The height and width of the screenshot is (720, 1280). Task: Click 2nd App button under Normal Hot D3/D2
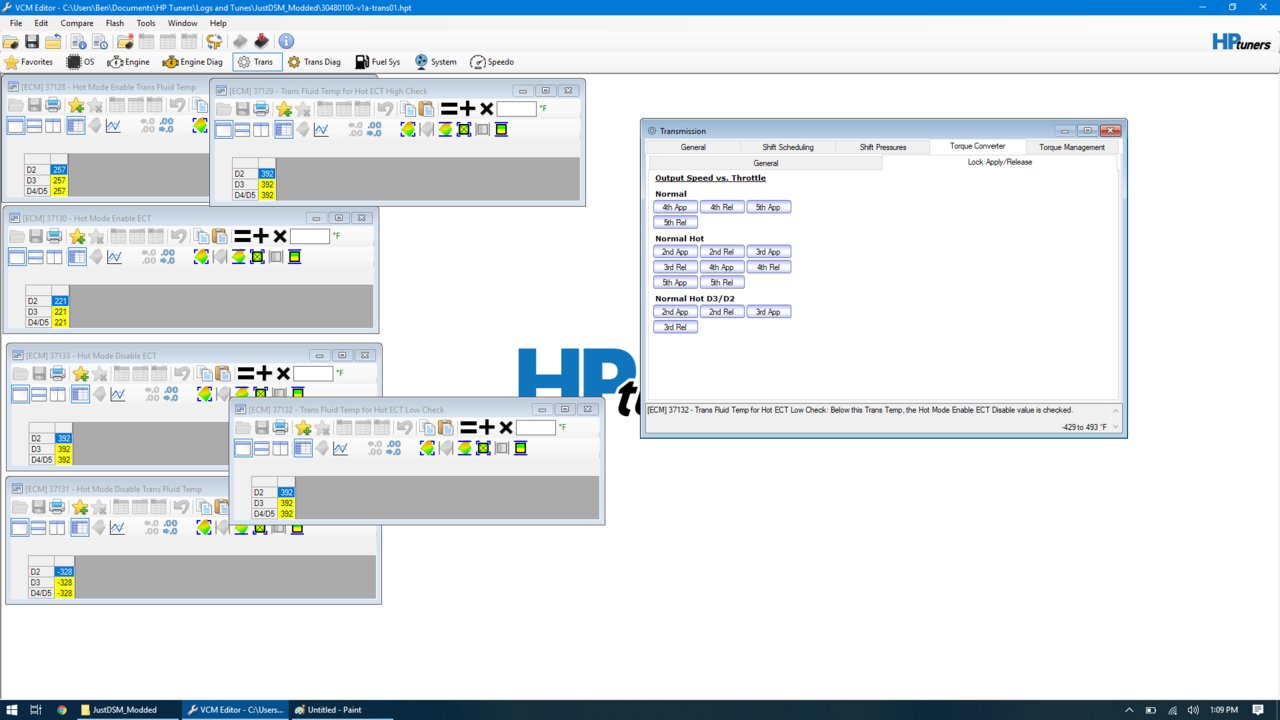click(675, 312)
